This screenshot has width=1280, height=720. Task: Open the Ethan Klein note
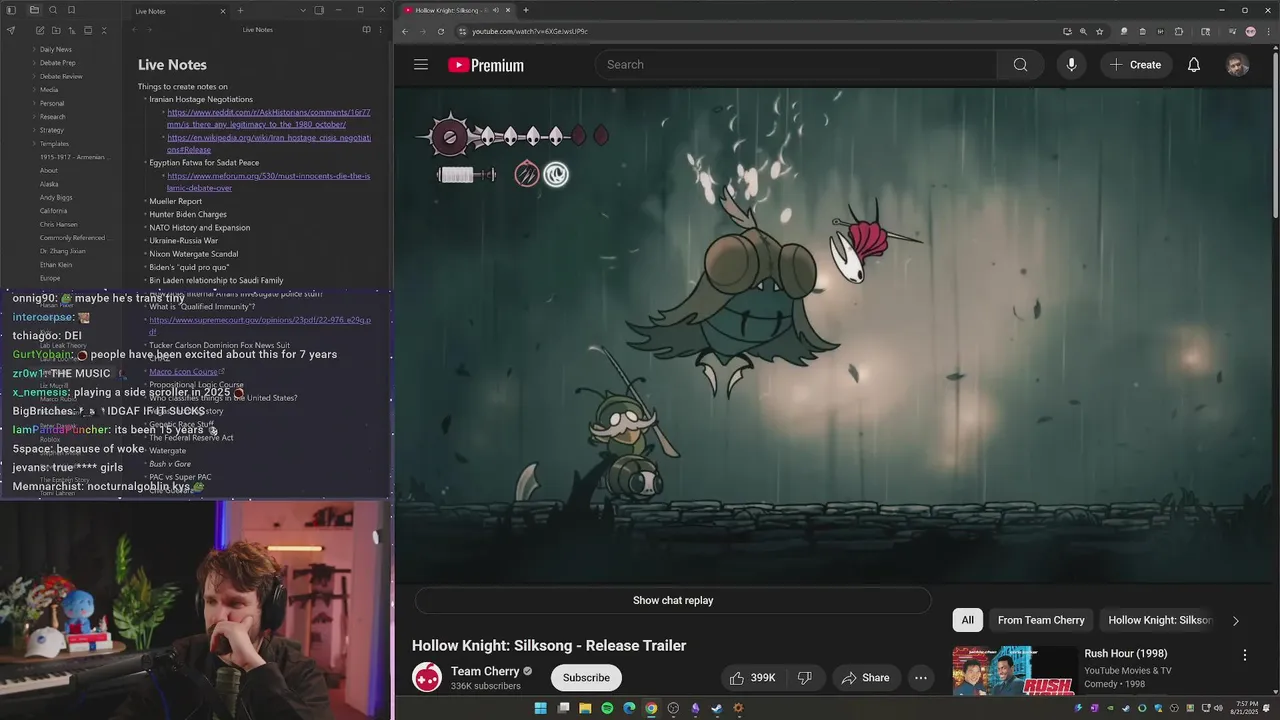56,265
